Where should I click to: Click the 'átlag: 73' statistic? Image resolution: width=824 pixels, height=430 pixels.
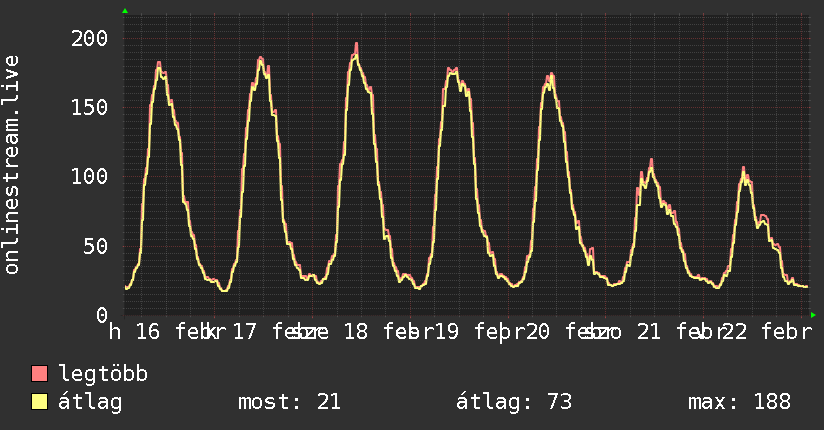click(x=514, y=402)
